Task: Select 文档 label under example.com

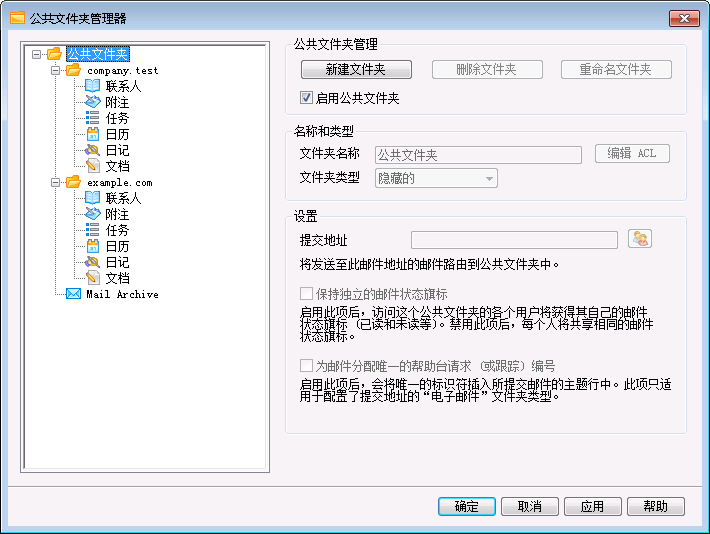Action: (117, 278)
